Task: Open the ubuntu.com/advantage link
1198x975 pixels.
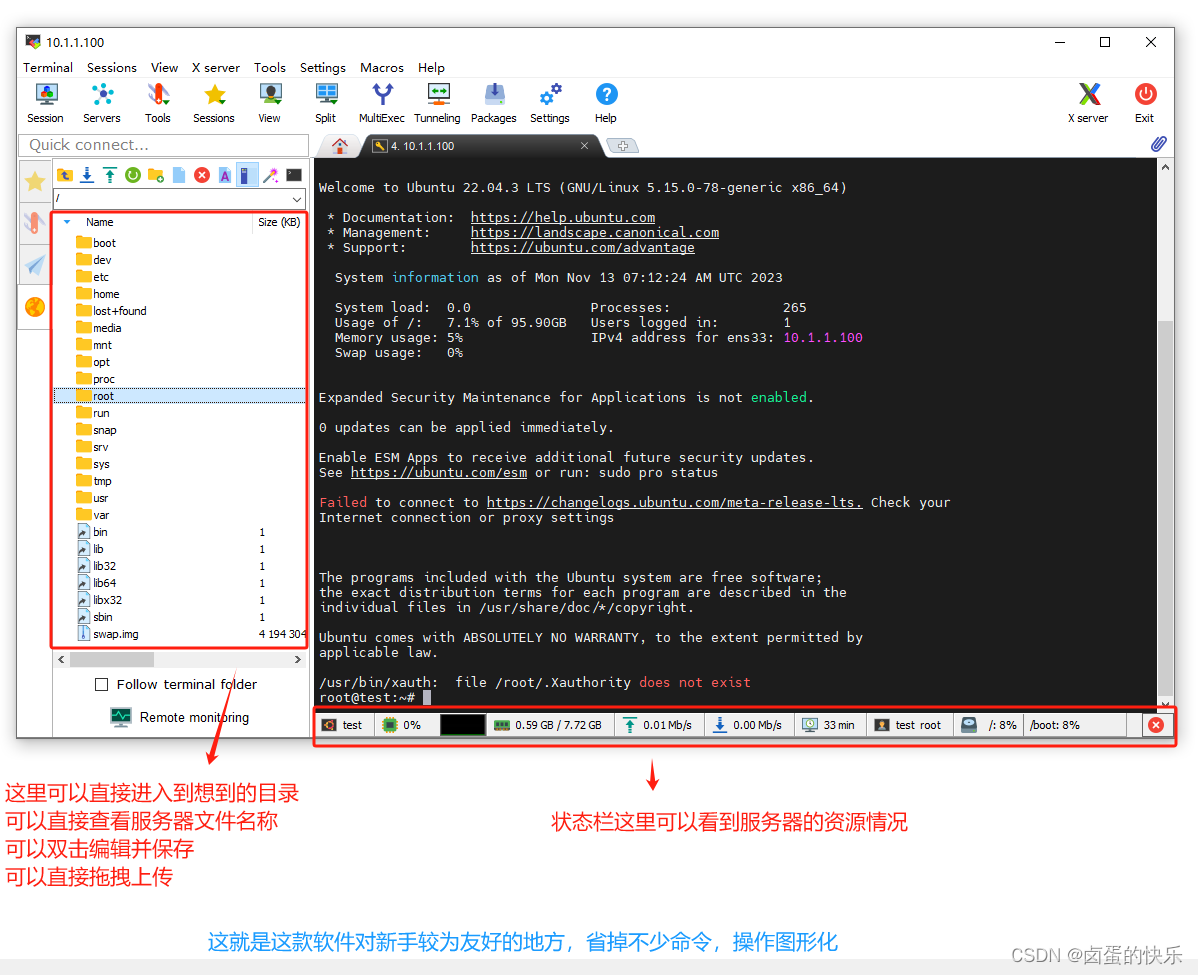Action: coord(582,248)
